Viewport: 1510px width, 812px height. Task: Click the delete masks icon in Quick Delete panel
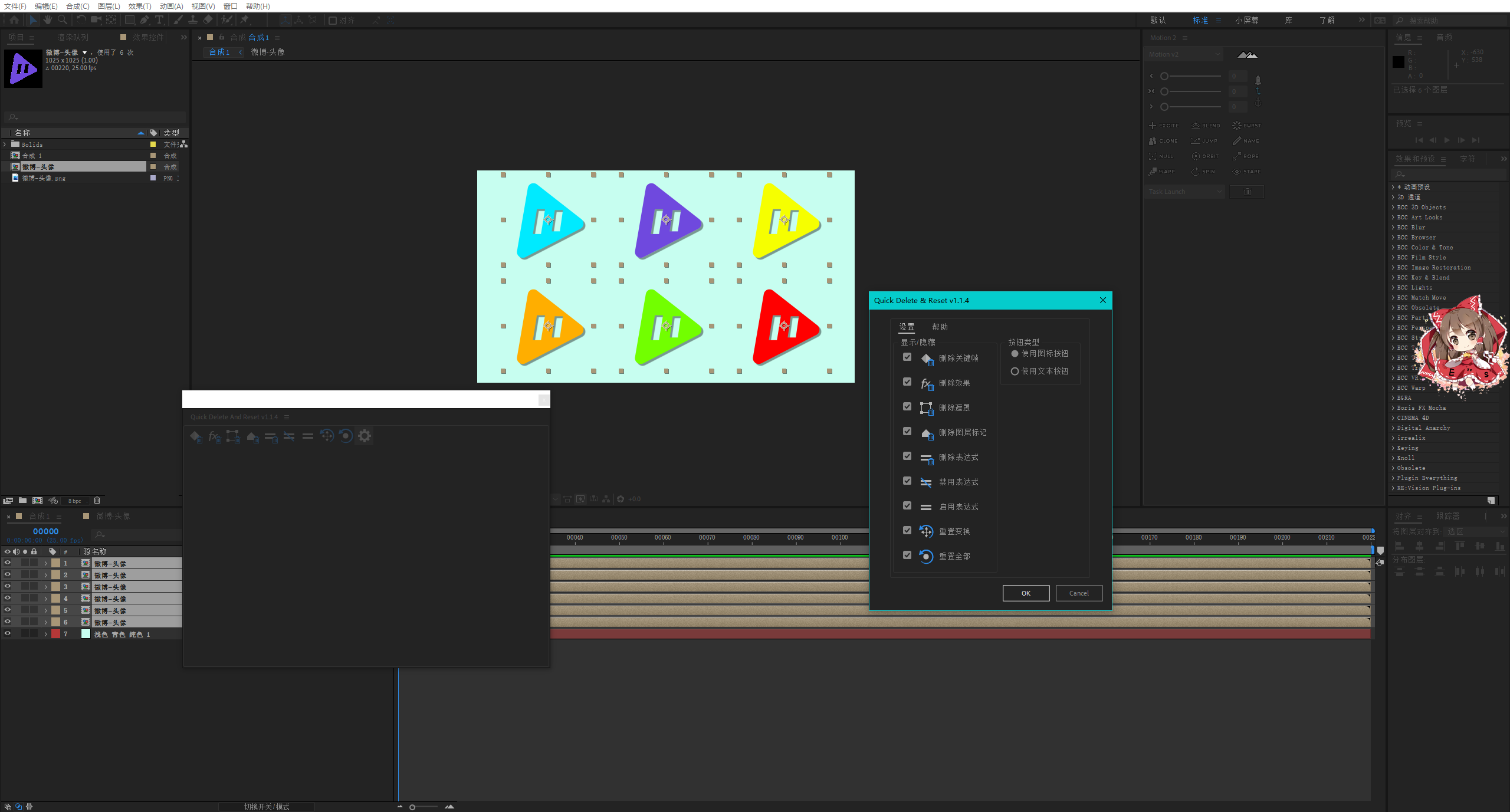pyautogui.click(x=233, y=436)
